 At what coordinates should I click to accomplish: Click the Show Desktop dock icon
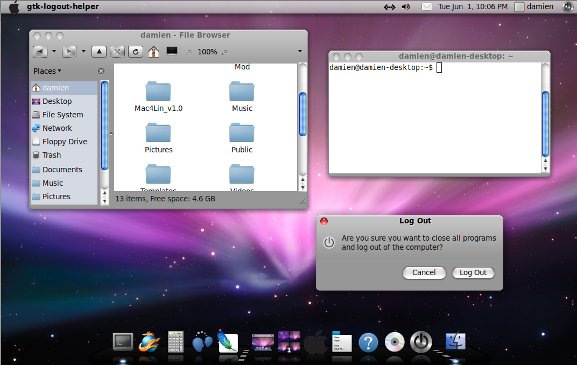262,343
